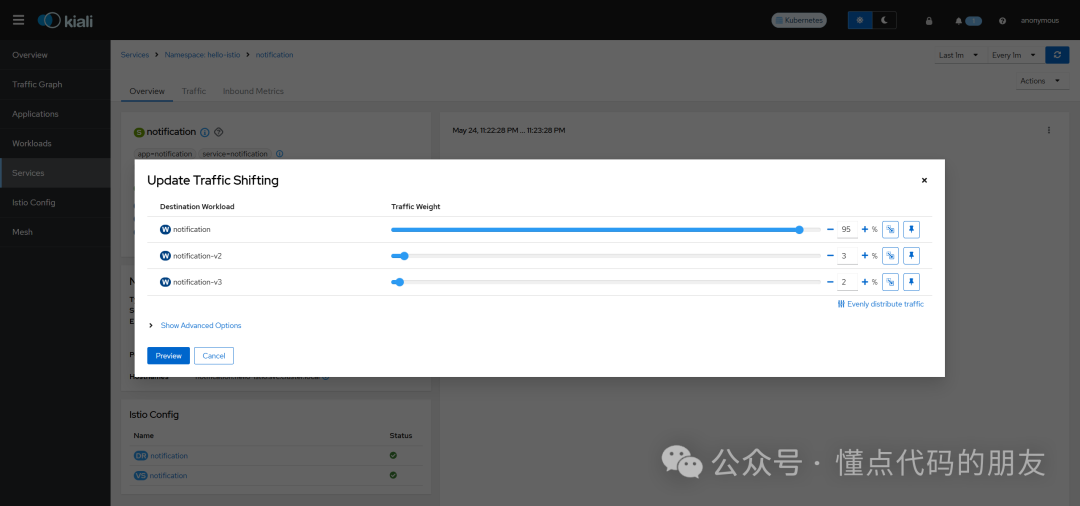
Task: Click the weight field showing 3
Action: (x=847, y=255)
